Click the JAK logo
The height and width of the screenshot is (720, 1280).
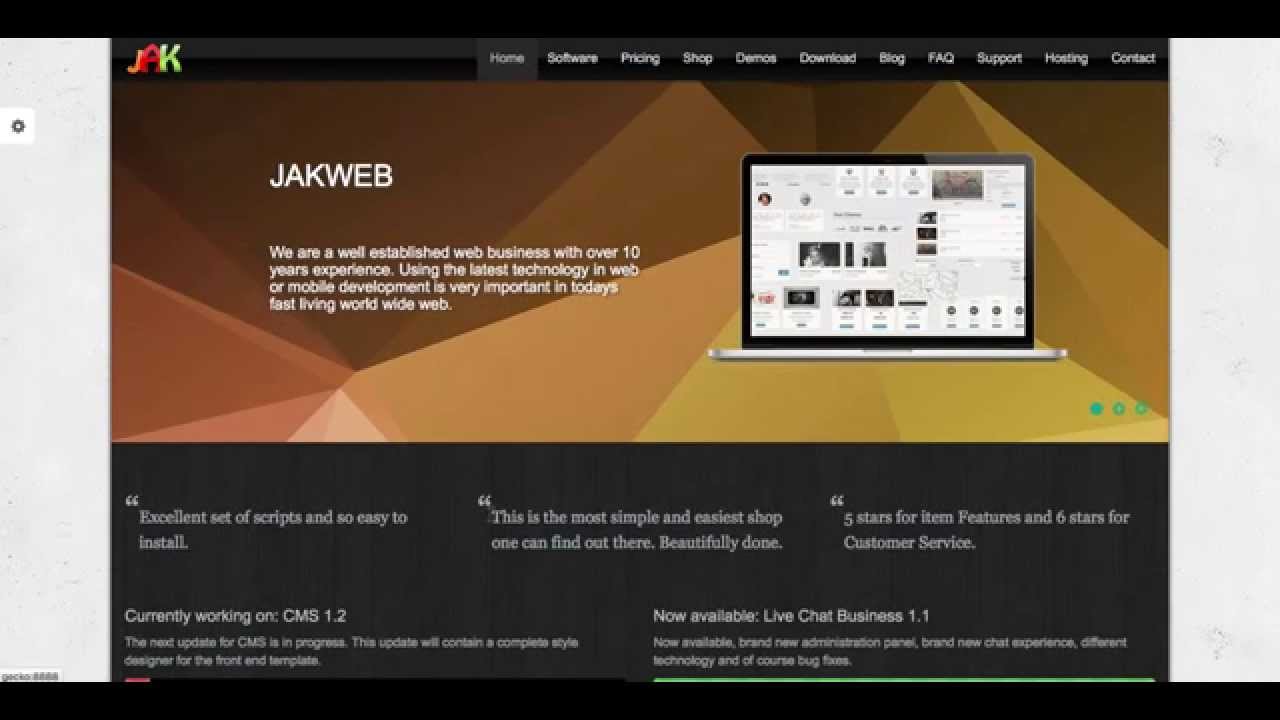pos(154,59)
